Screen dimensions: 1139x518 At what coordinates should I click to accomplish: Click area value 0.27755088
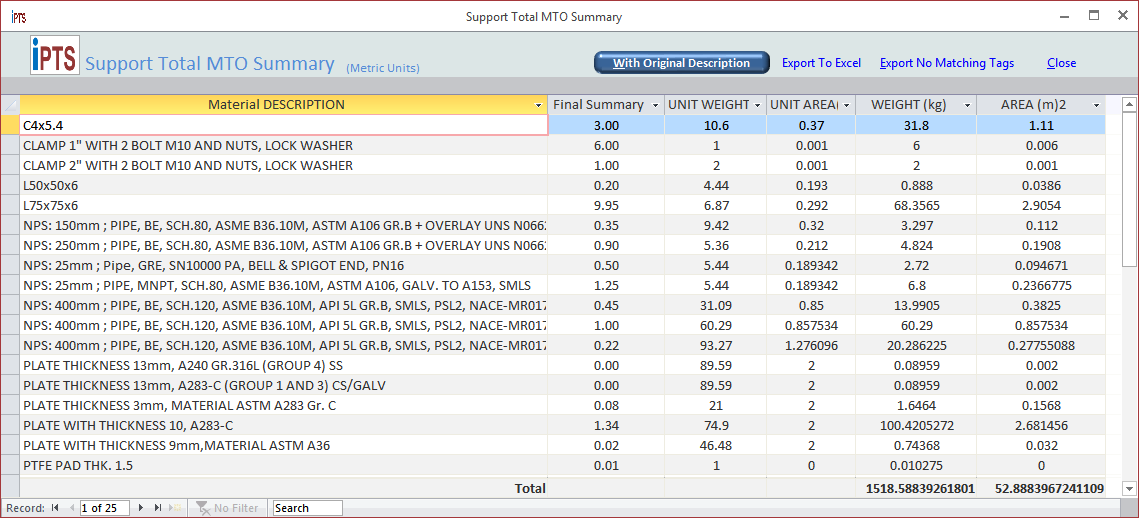pyautogui.click(x=1041, y=345)
